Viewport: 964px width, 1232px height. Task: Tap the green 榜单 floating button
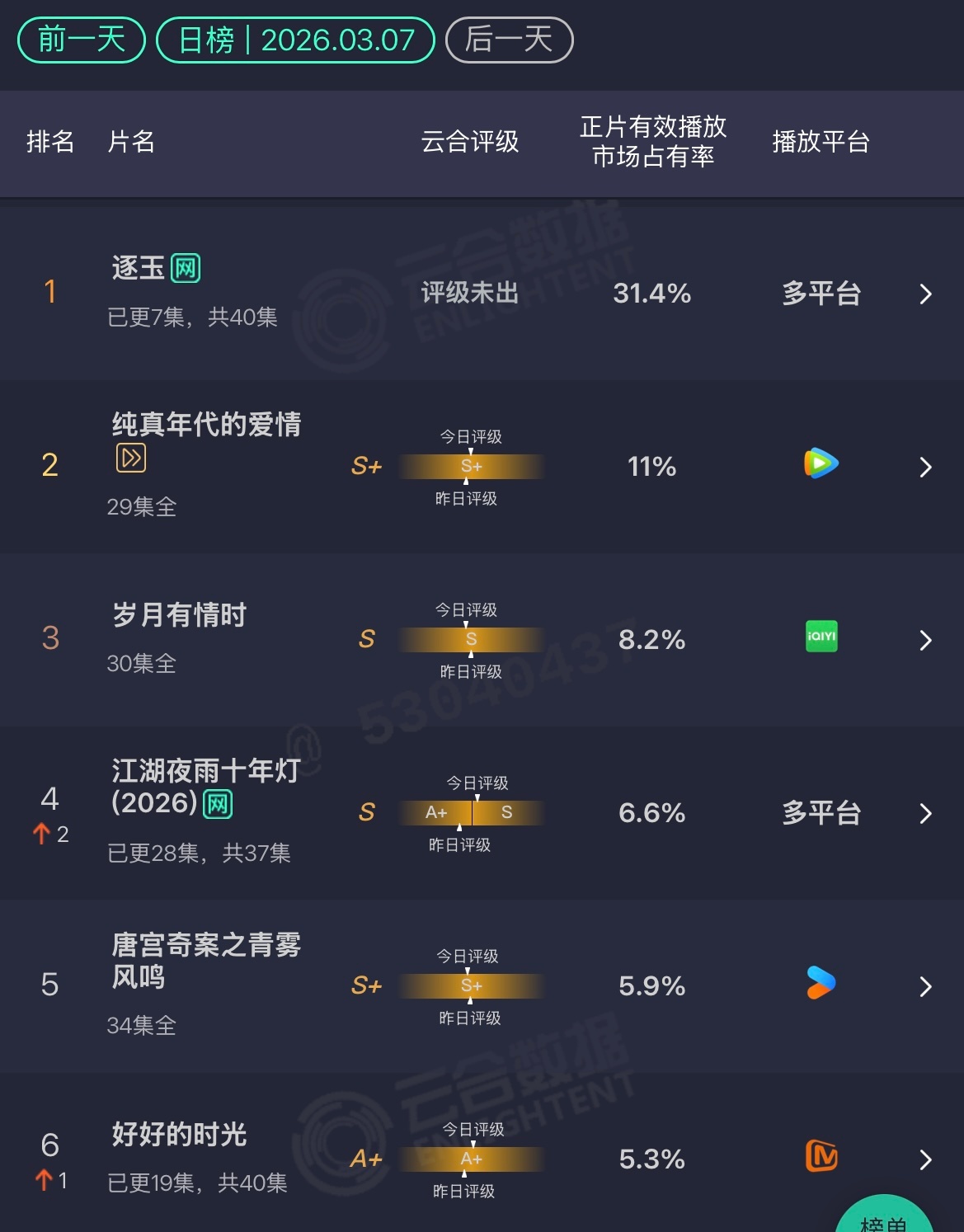[884, 1219]
